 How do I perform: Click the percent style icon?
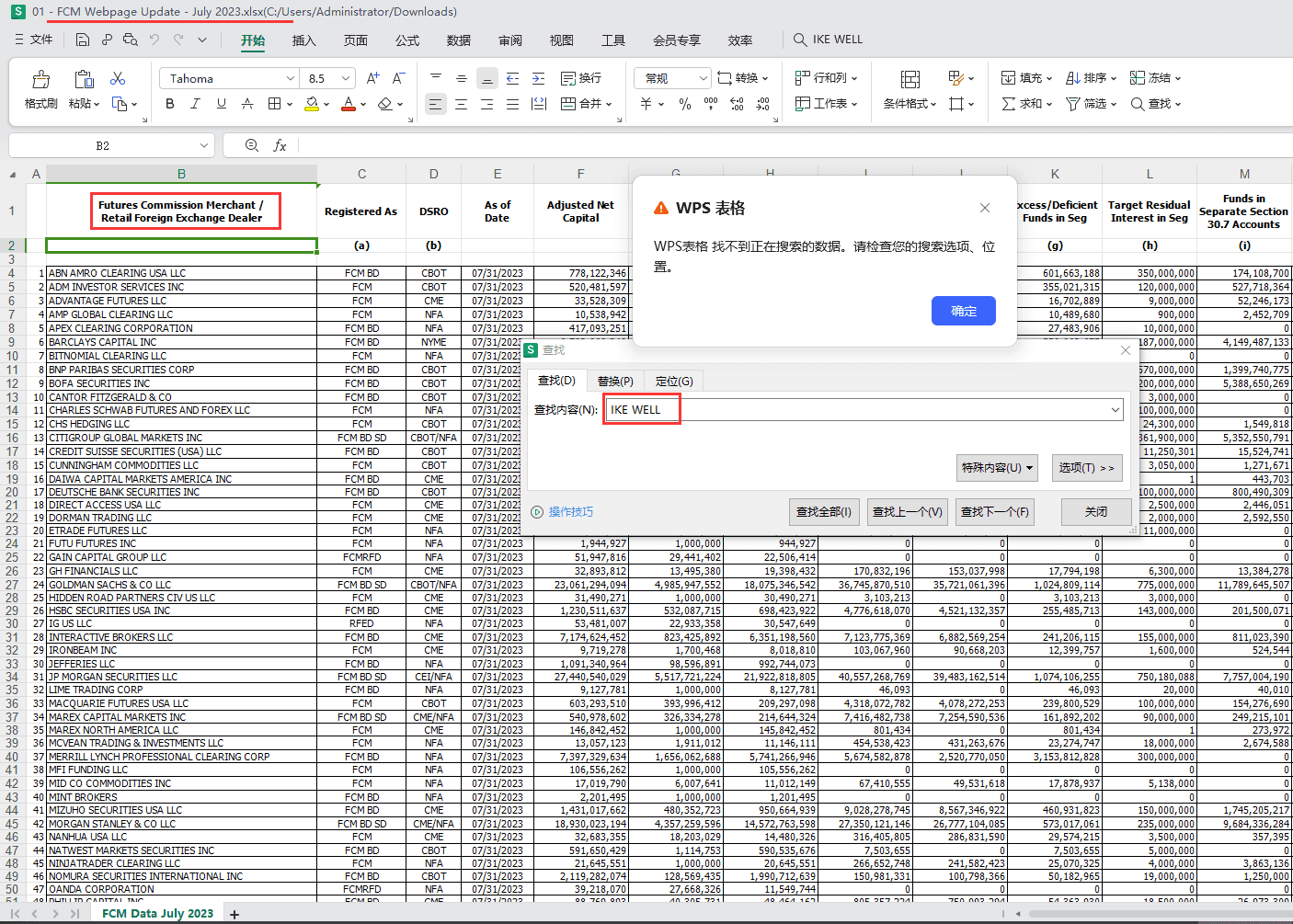[x=685, y=104]
